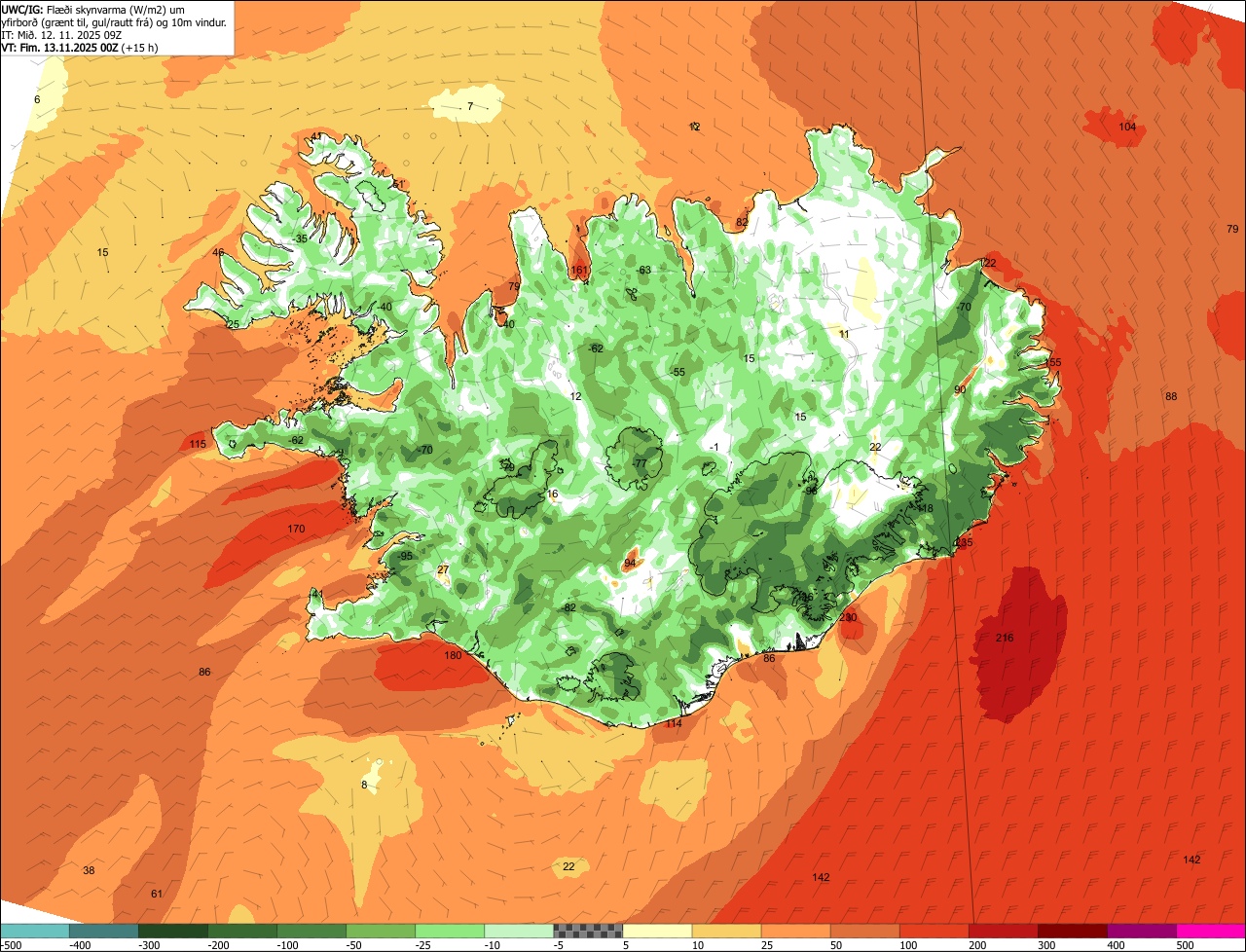This screenshot has height=952, width=1246.
Task: Click the value '38' on the map
Action: pyautogui.click(x=89, y=870)
